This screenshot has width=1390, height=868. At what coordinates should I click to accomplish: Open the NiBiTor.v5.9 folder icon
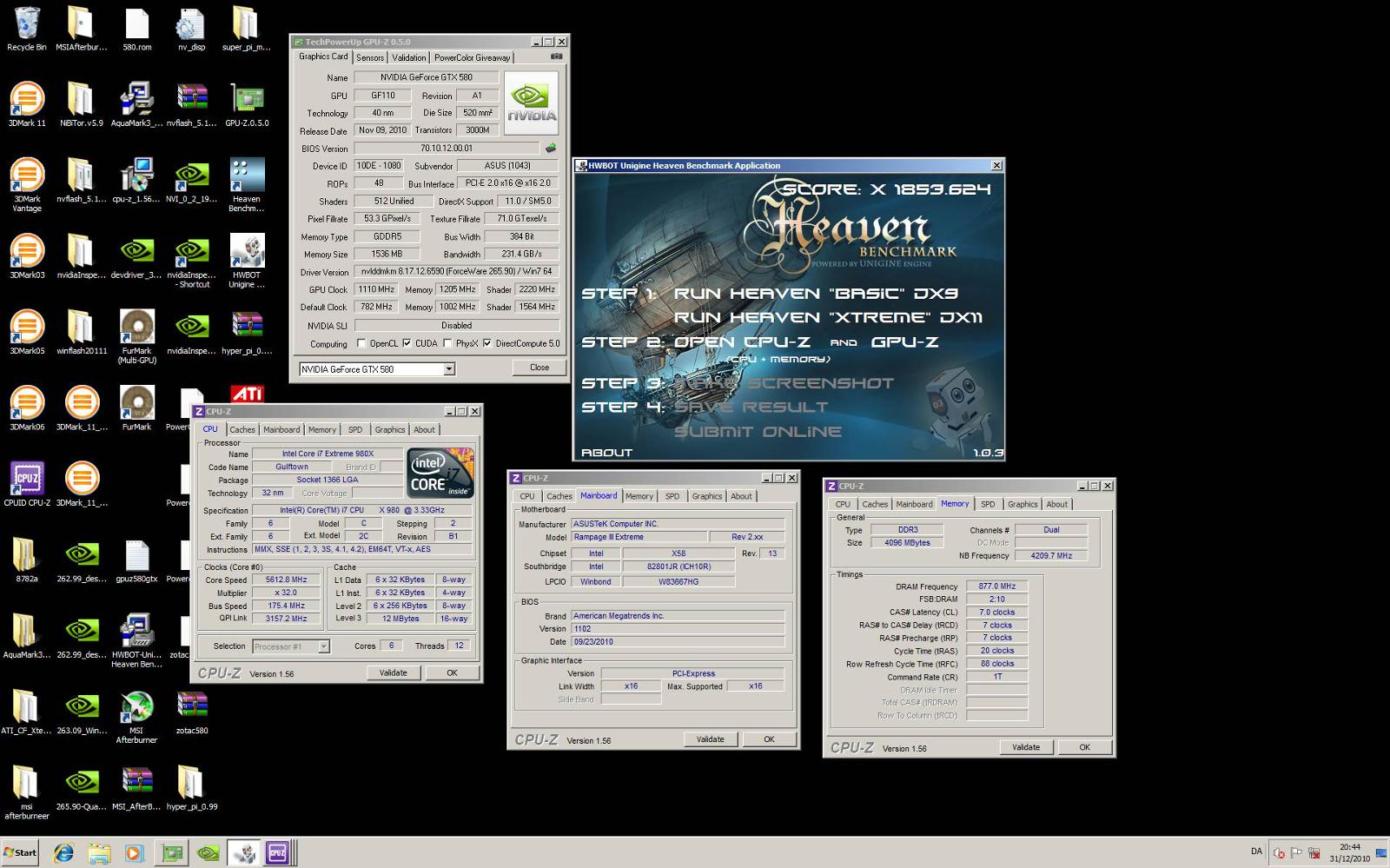[82, 104]
